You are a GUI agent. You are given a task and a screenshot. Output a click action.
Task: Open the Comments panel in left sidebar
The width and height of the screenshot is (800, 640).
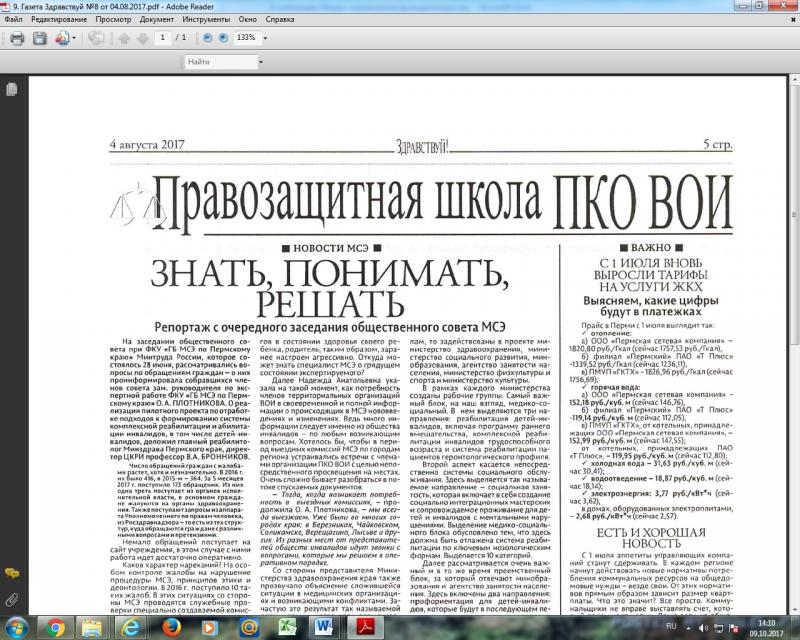pos(12,573)
